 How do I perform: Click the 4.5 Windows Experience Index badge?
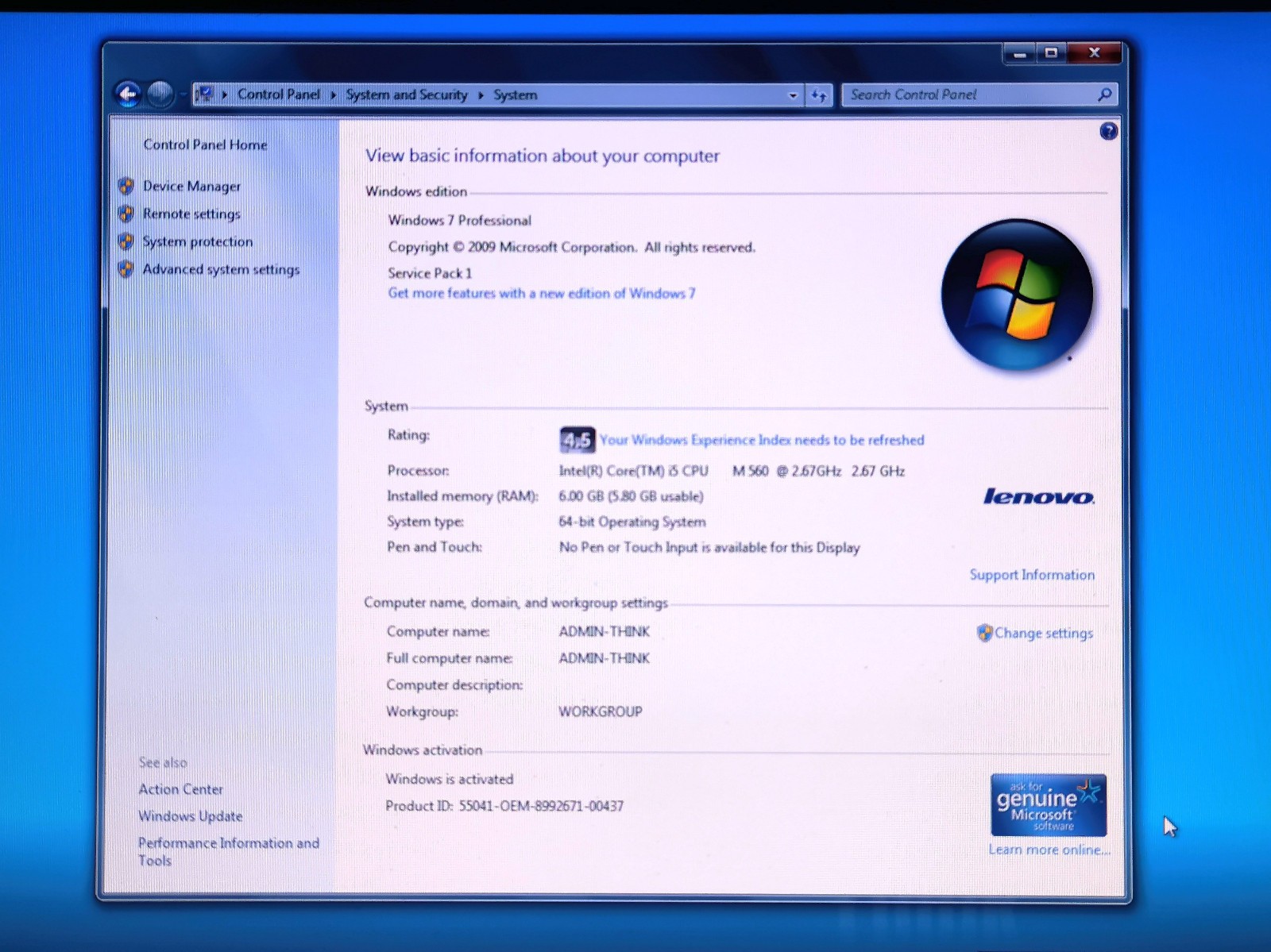pyautogui.click(x=577, y=439)
